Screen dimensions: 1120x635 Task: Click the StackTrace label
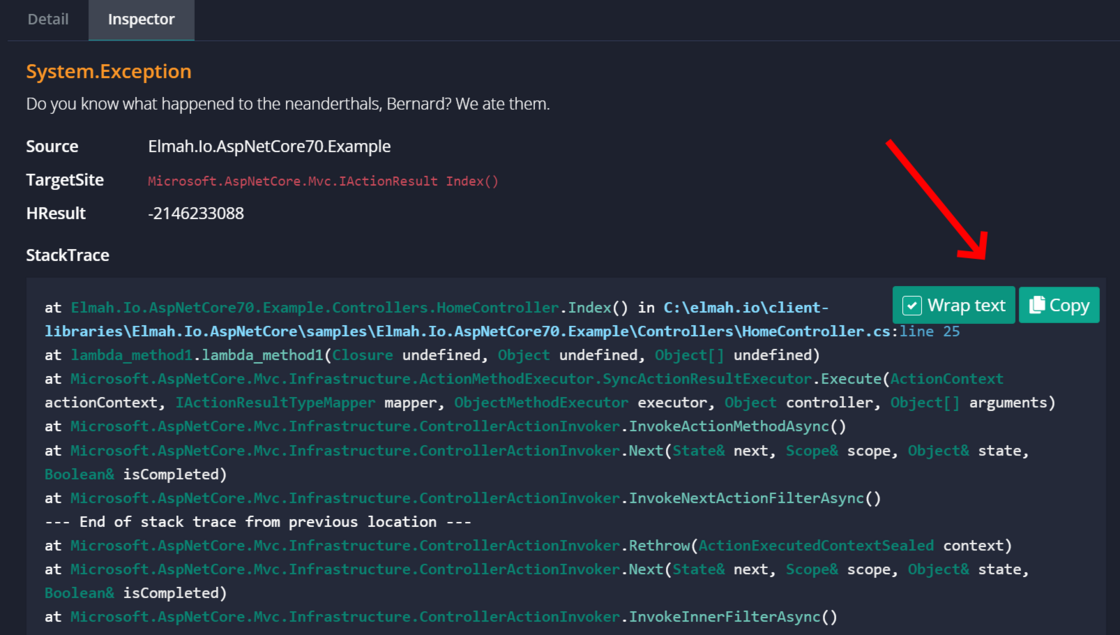click(x=68, y=255)
